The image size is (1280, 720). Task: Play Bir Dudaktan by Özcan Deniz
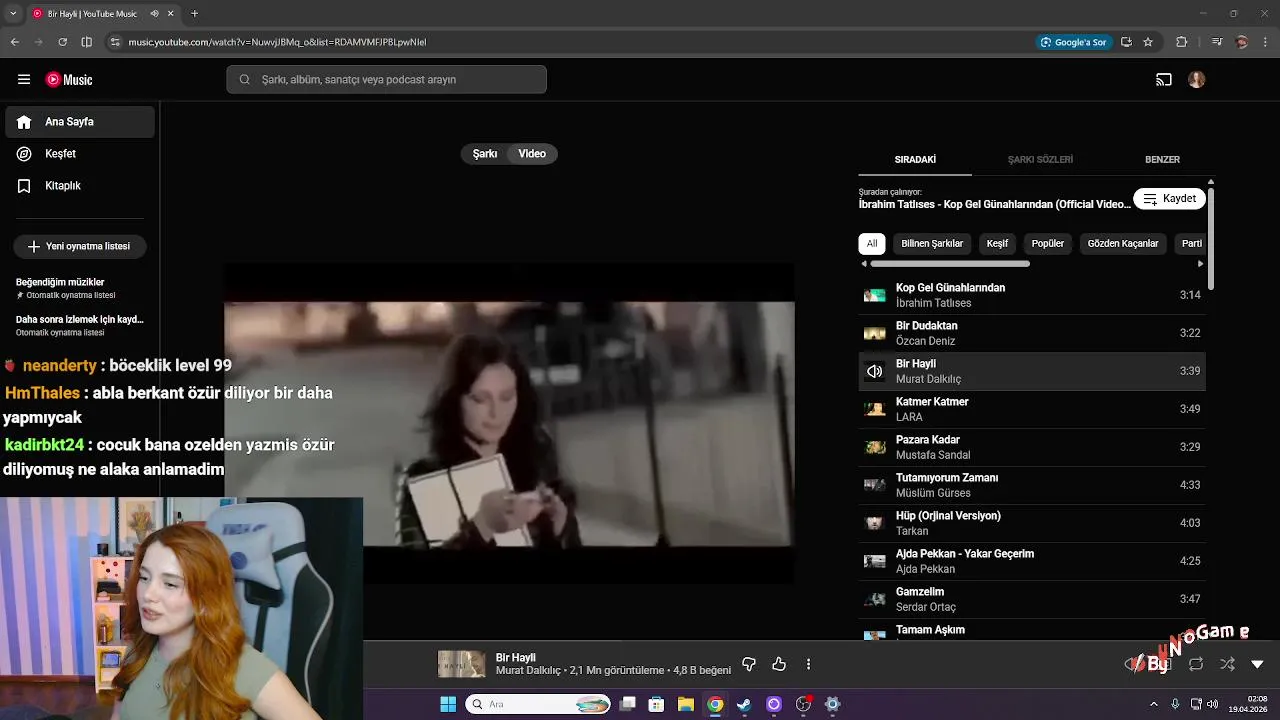1032,333
